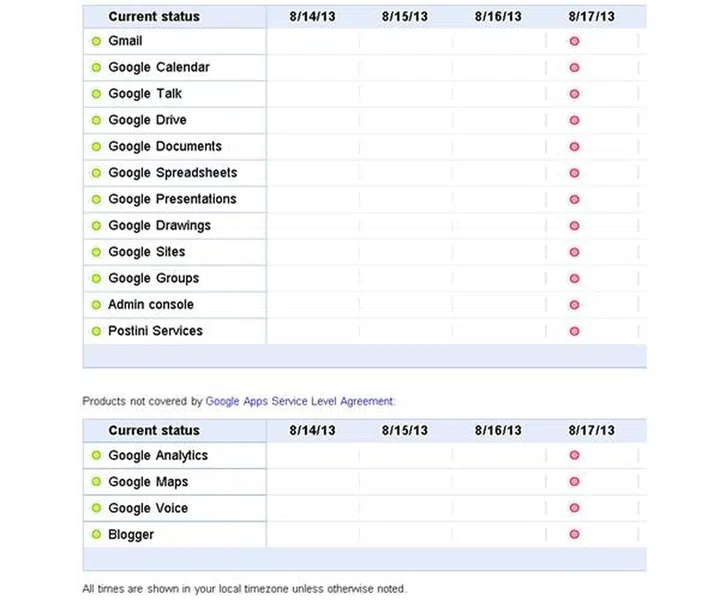This screenshot has width=720, height=600.
Task: Click the green status icon beside Gmail
Action: [x=96, y=42]
